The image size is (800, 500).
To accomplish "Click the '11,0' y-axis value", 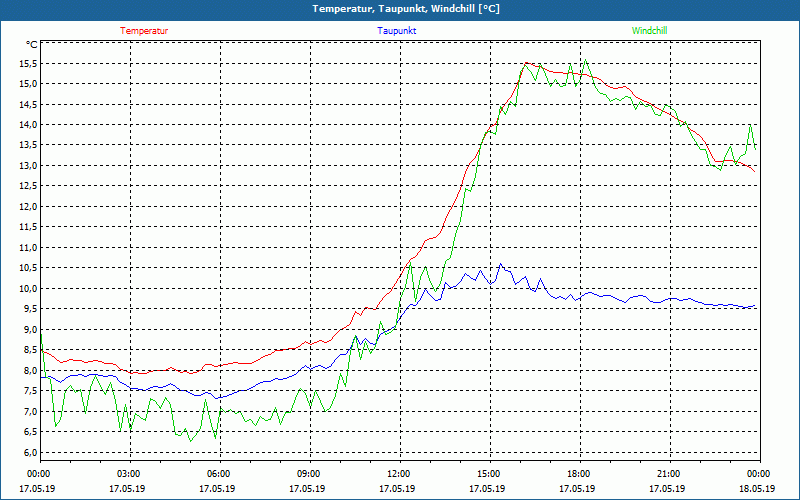I will coord(29,247).
